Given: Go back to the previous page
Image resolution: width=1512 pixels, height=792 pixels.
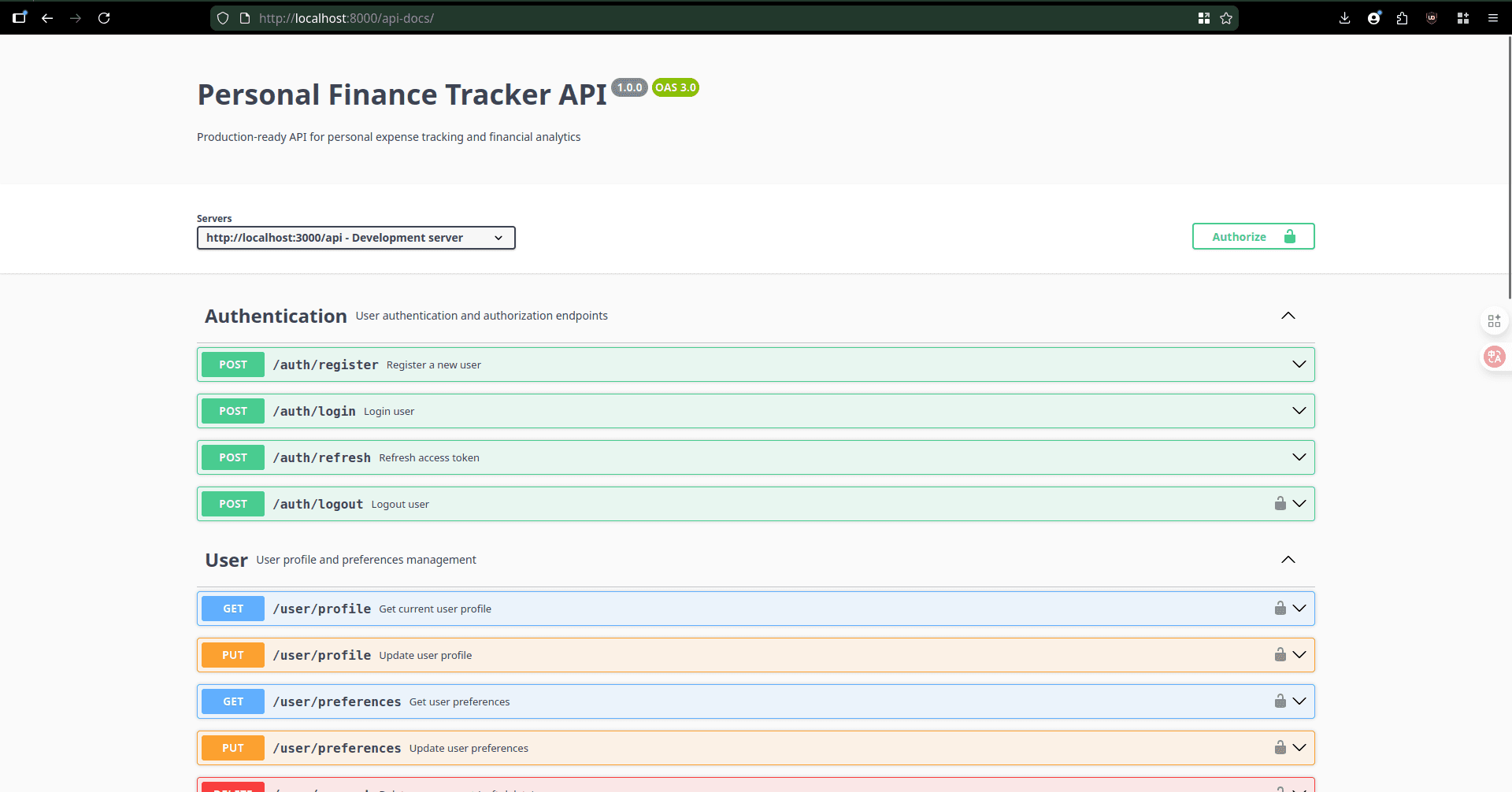Looking at the screenshot, I should [47, 18].
